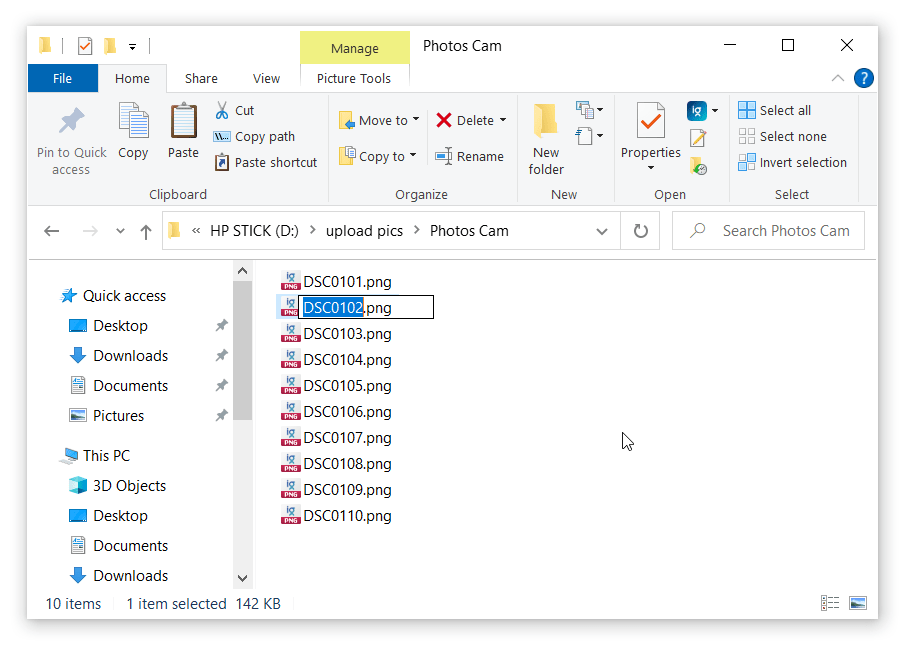
Task: Refresh the Photos Cam folder view
Action: tap(639, 230)
